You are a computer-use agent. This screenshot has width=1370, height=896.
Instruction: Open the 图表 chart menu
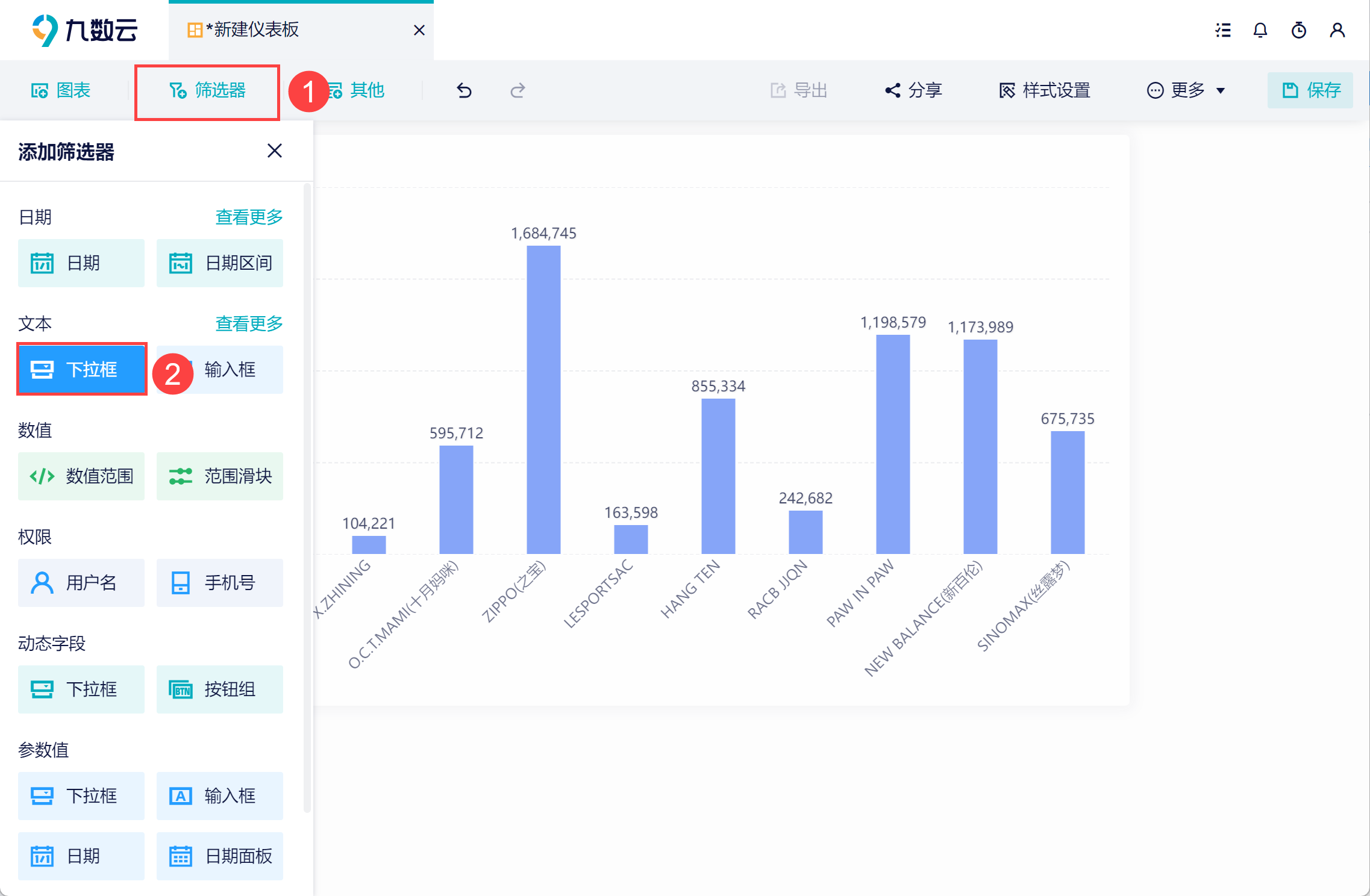point(61,90)
